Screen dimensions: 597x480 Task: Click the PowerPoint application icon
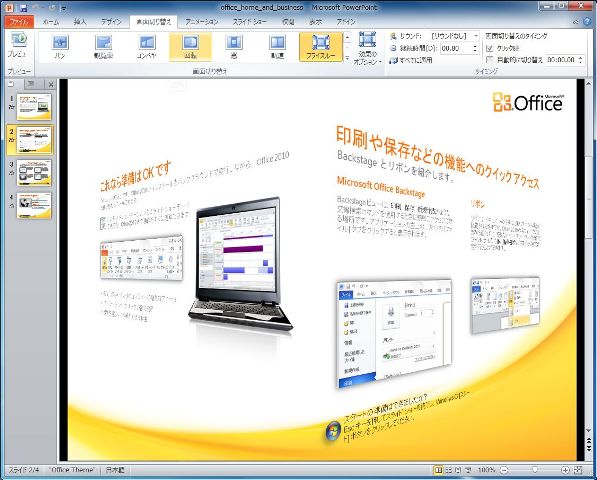click(9, 8)
